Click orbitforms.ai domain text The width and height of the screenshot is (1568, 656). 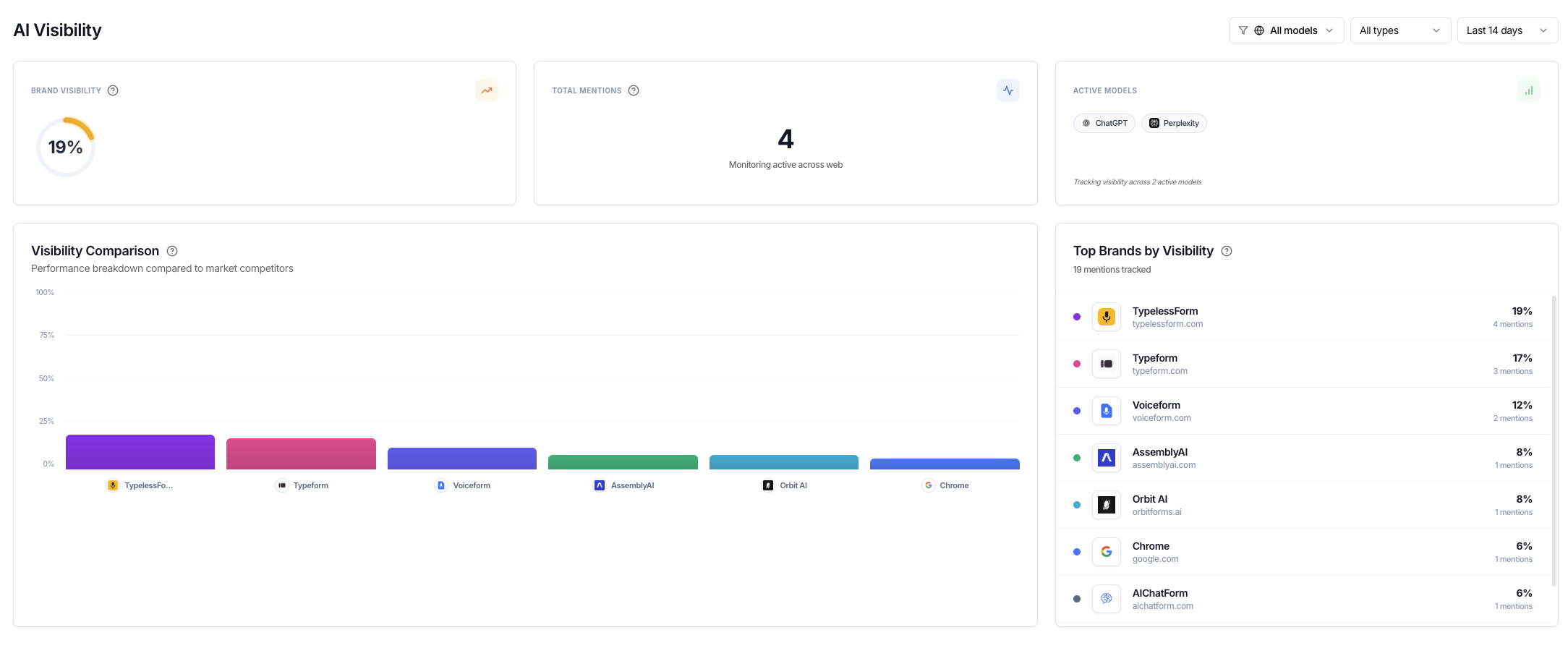[1157, 512]
